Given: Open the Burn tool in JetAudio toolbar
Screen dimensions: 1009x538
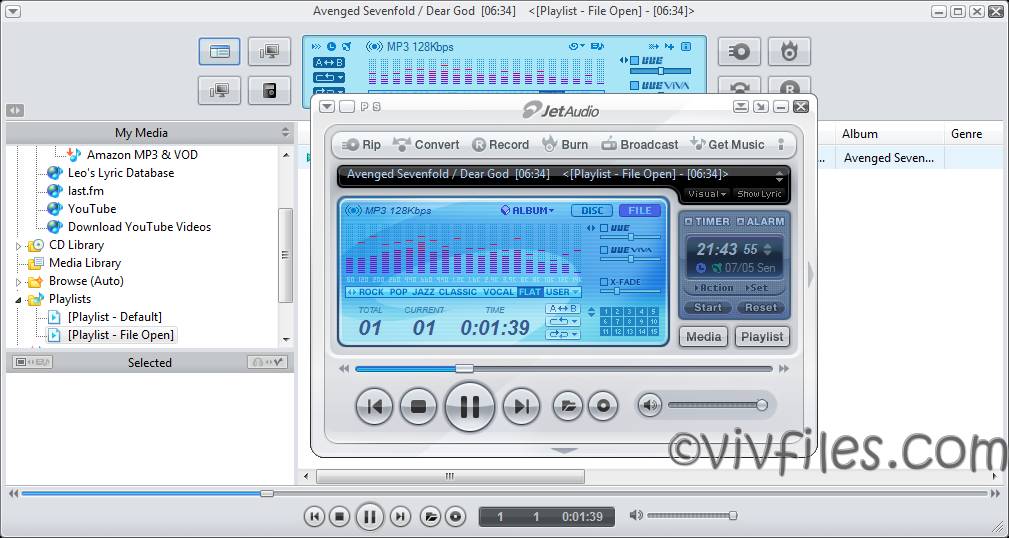Looking at the screenshot, I should 565,145.
